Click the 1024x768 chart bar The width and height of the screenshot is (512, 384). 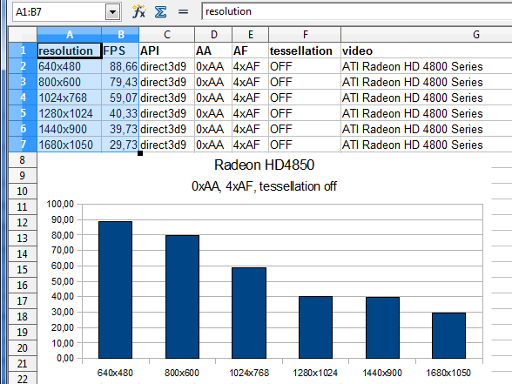tap(249, 313)
